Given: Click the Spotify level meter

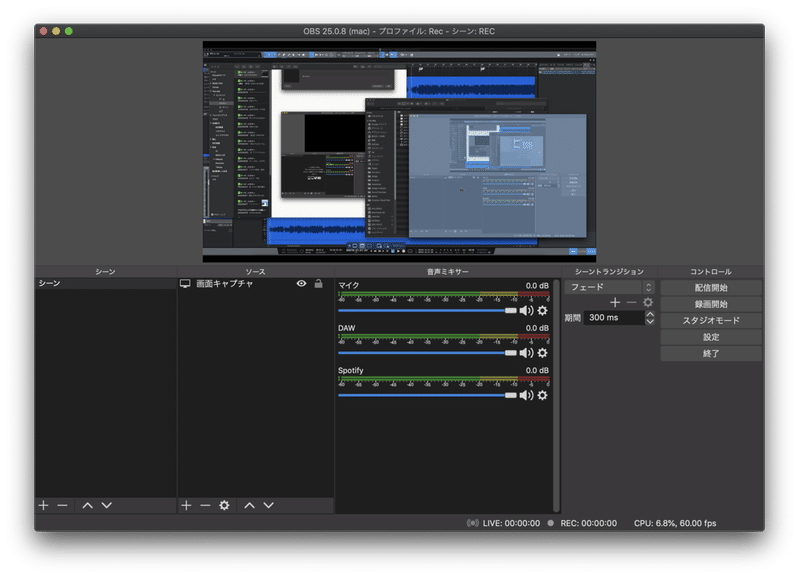Looking at the screenshot, I should point(444,381).
